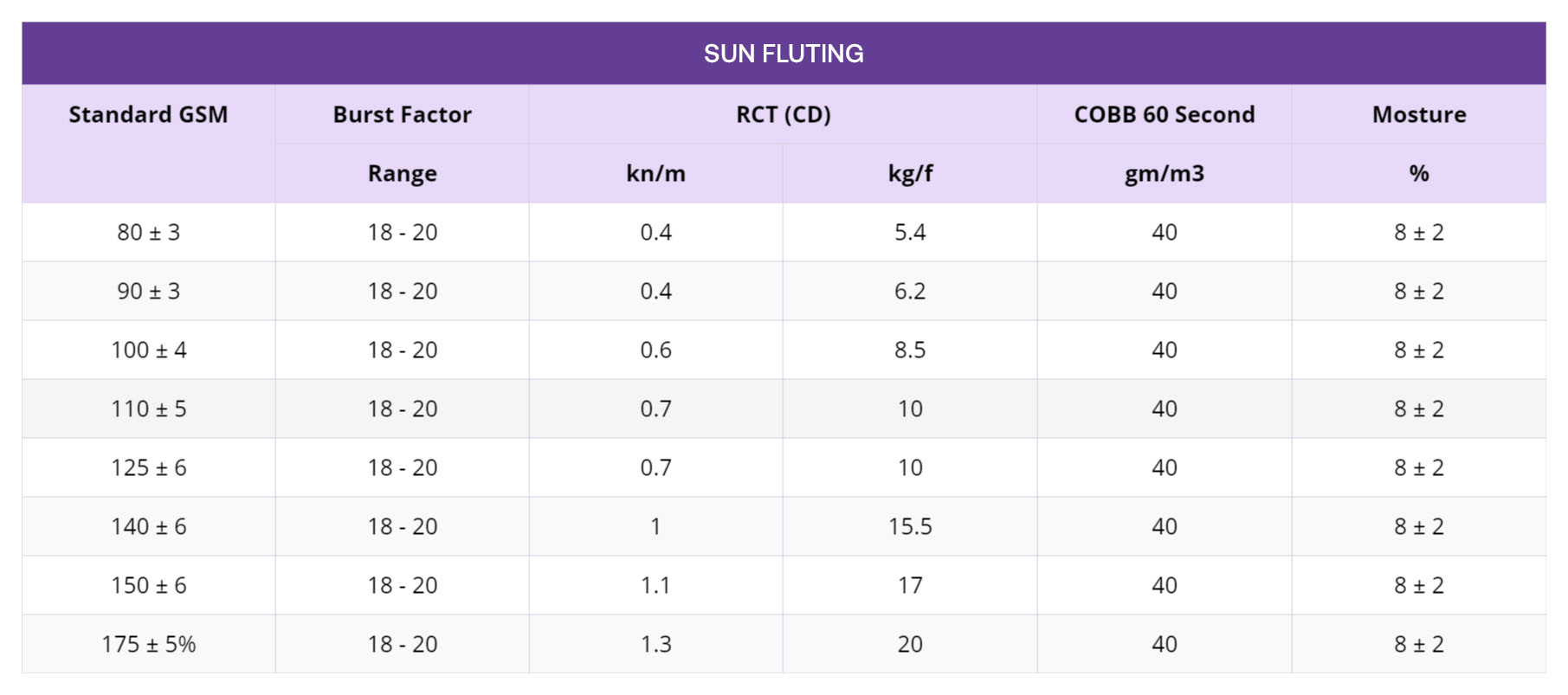This screenshot has width=1568, height=695.
Task: Click the kn/m subheader cell
Action: pos(655,174)
